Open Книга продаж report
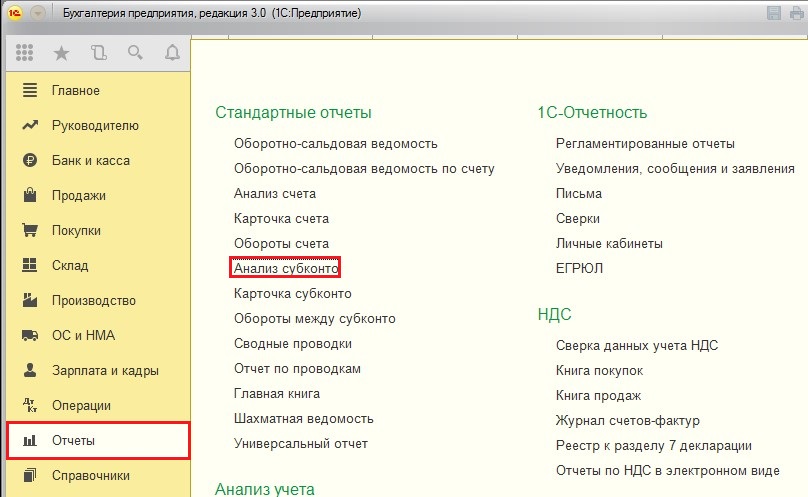 [x=598, y=395]
